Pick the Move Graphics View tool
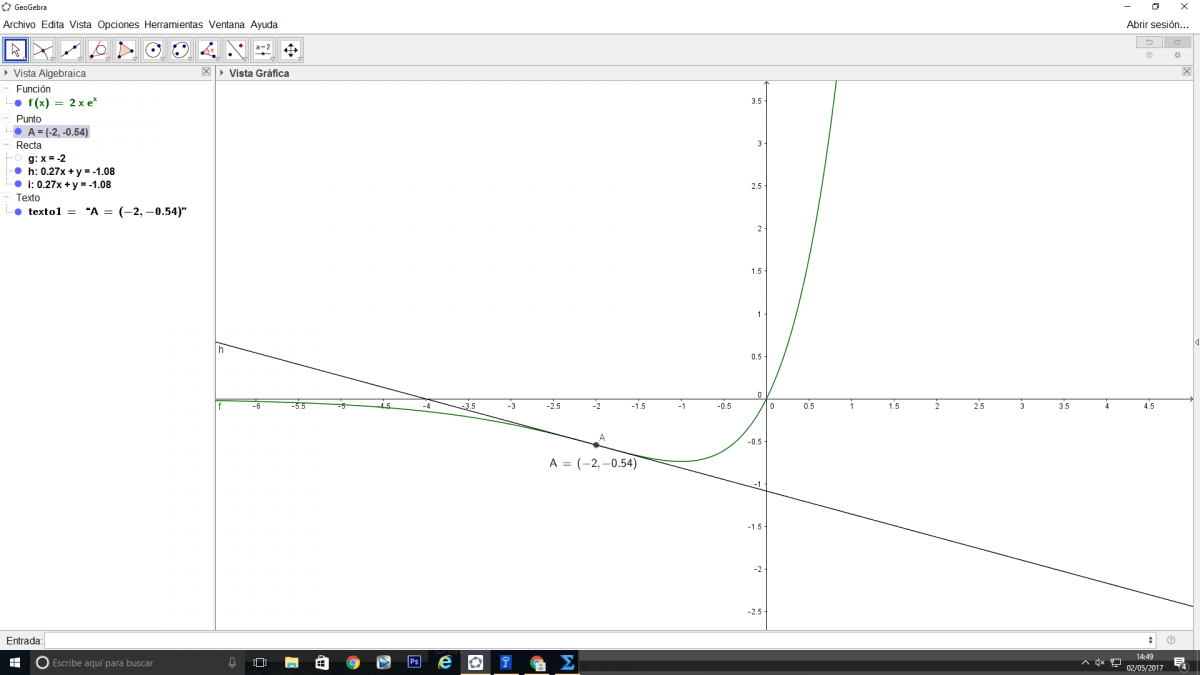This screenshot has width=1200, height=675. (290, 49)
